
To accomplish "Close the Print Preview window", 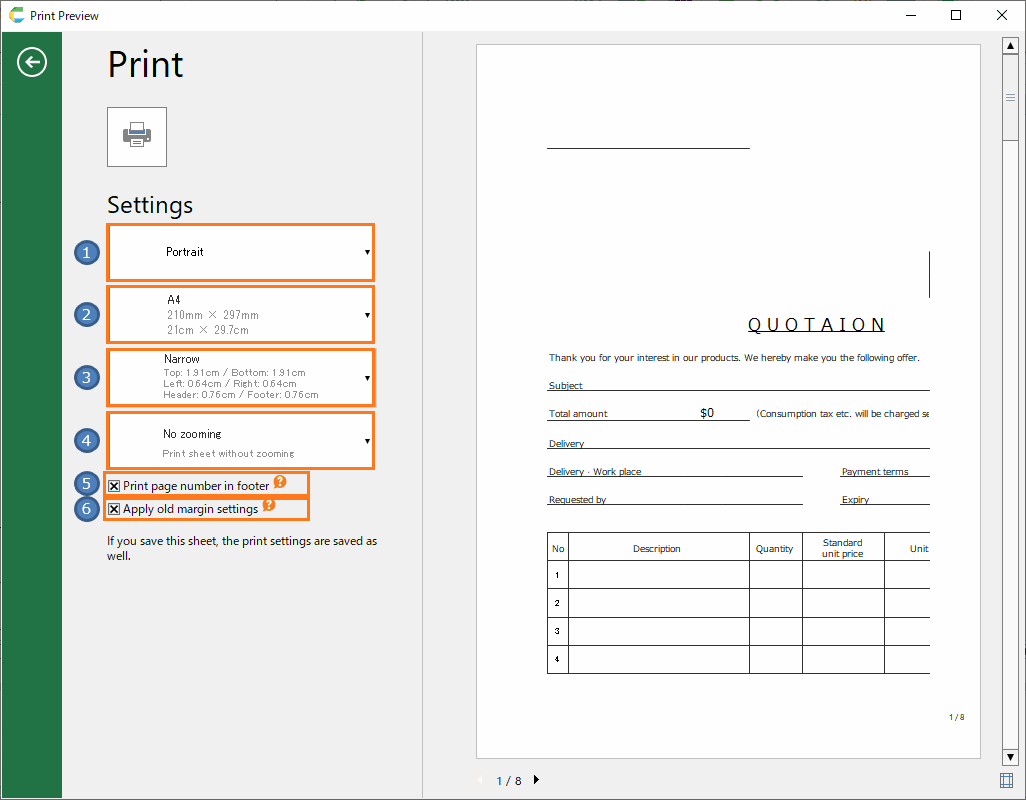I will pyautogui.click(x=1002, y=15).
